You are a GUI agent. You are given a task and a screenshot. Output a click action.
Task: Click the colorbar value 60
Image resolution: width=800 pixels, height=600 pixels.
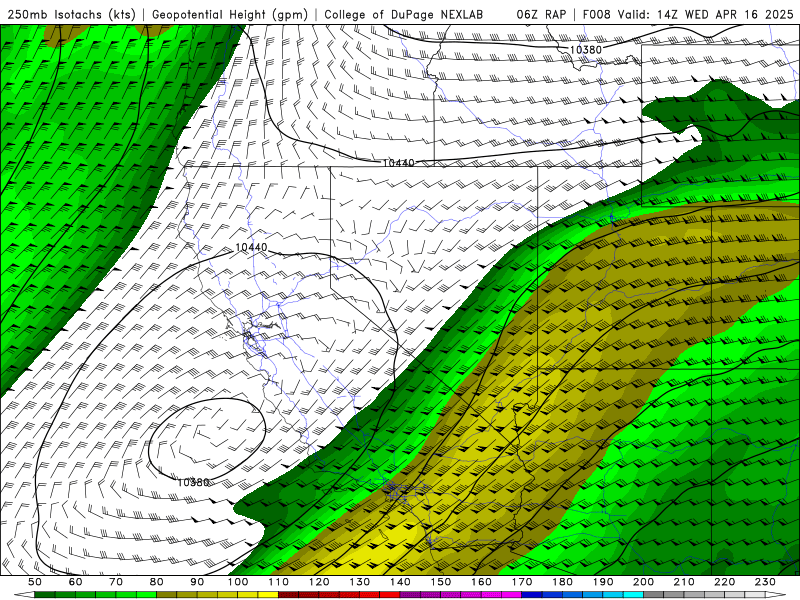click(x=76, y=582)
